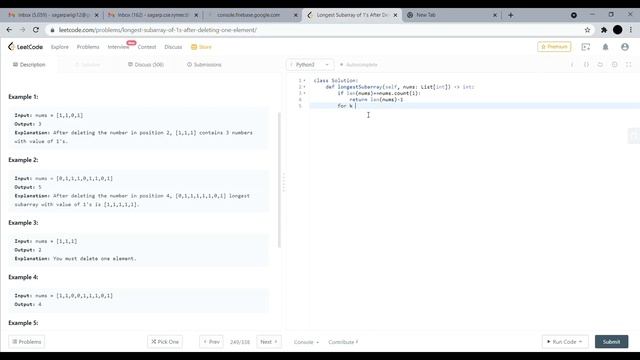
Task: Click 'You must delete one element.' text
Action: click(x=95, y=259)
